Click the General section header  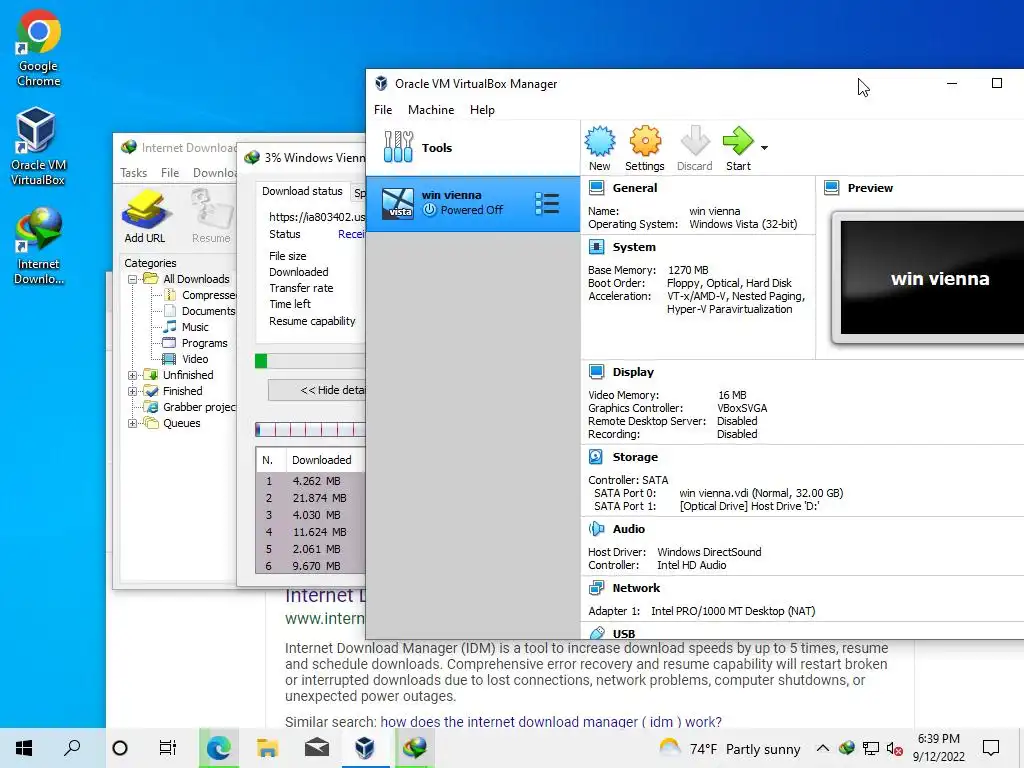(x=635, y=188)
